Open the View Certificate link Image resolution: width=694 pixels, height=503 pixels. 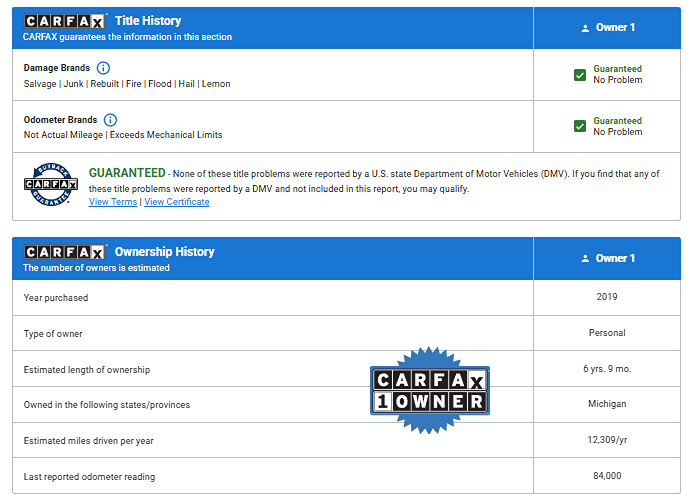pyautogui.click(x=177, y=202)
